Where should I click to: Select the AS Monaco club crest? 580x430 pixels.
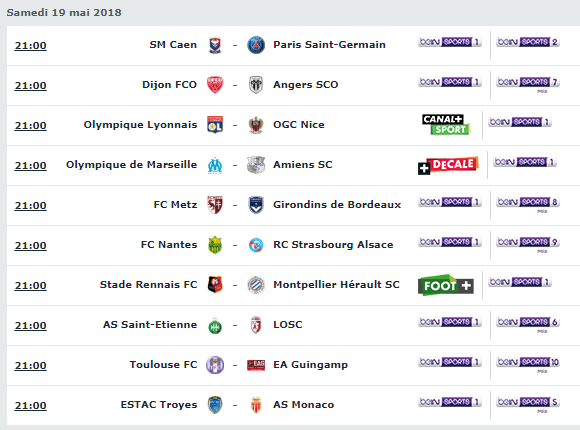[x=256, y=405]
